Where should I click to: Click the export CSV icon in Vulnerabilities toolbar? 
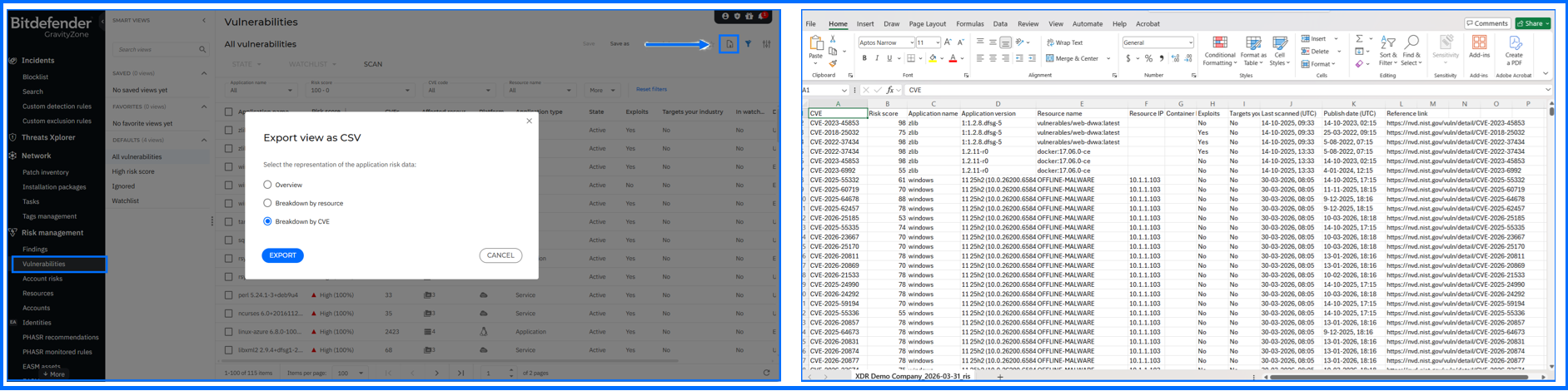(729, 44)
